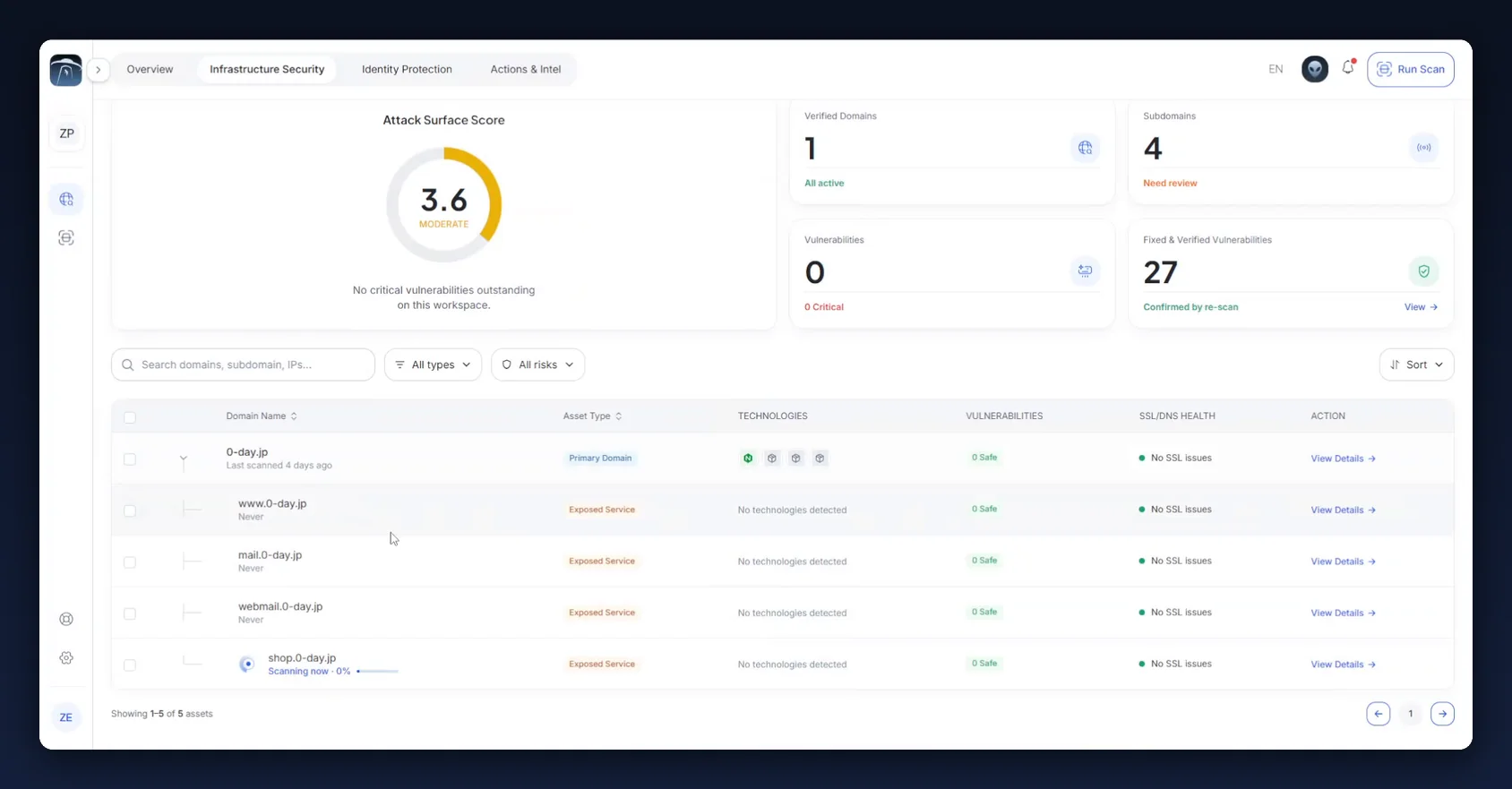Image resolution: width=1512 pixels, height=789 pixels.
Task: Open settings gear in sidebar
Action: pos(66,657)
